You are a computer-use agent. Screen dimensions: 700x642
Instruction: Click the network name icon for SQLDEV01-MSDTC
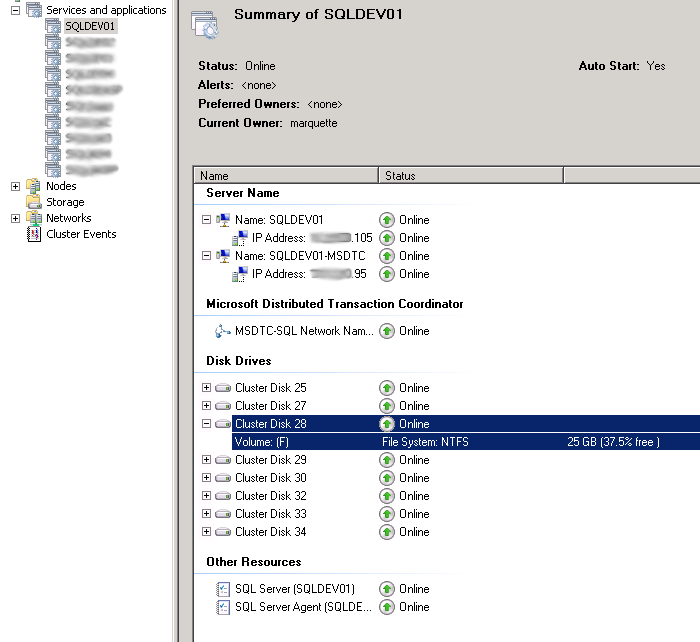[x=223, y=256]
